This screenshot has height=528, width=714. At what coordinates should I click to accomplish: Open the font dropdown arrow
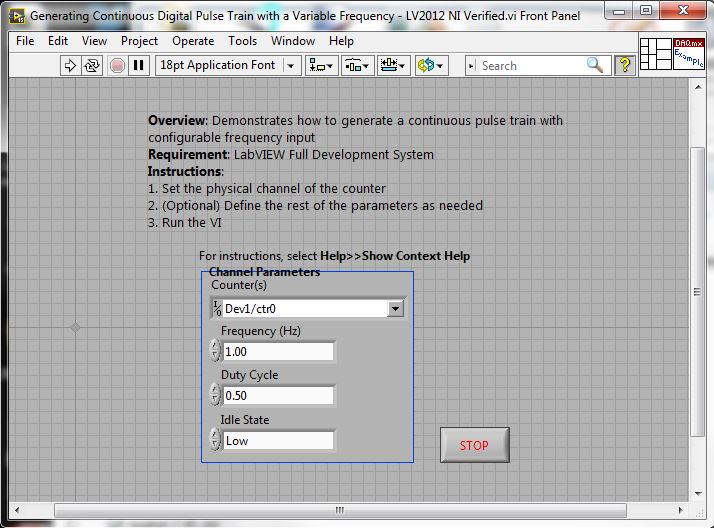[290, 66]
